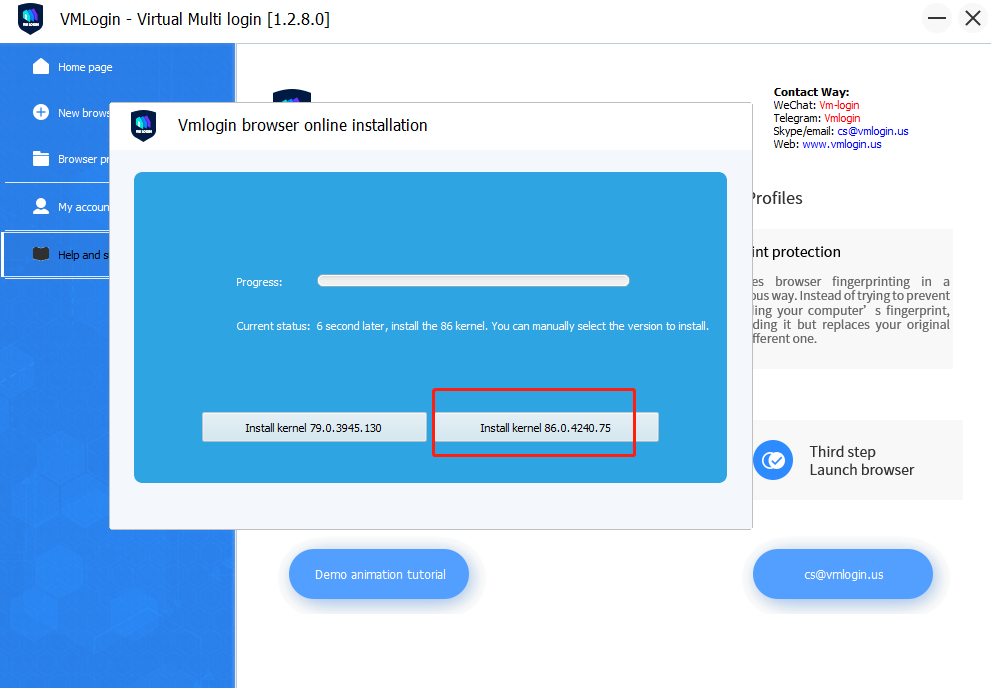This screenshot has width=991, height=688.
Task: Close the VMLogin window
Action: pos(973,18)
